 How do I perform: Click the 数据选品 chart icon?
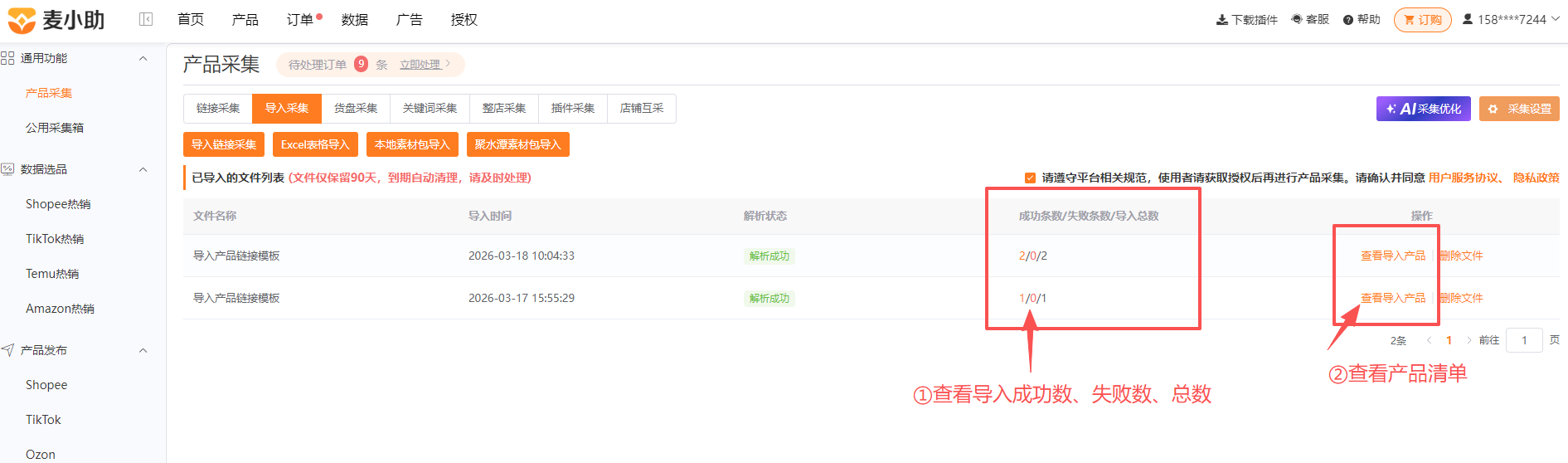[8, 169]
